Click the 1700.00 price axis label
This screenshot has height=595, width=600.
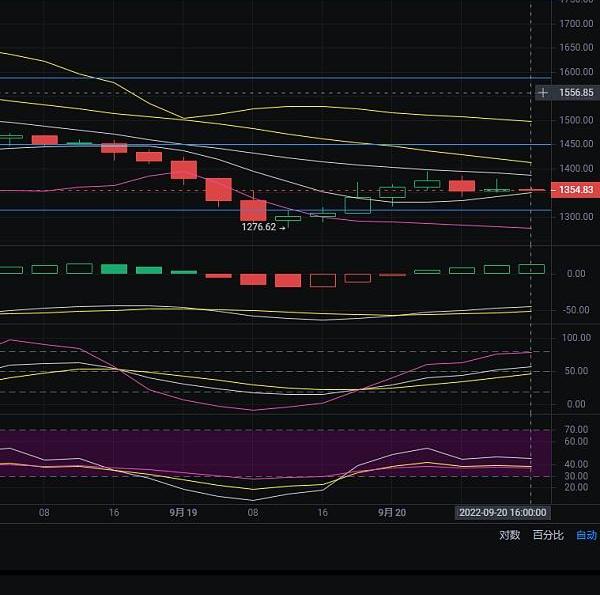(x=577, y=24)
